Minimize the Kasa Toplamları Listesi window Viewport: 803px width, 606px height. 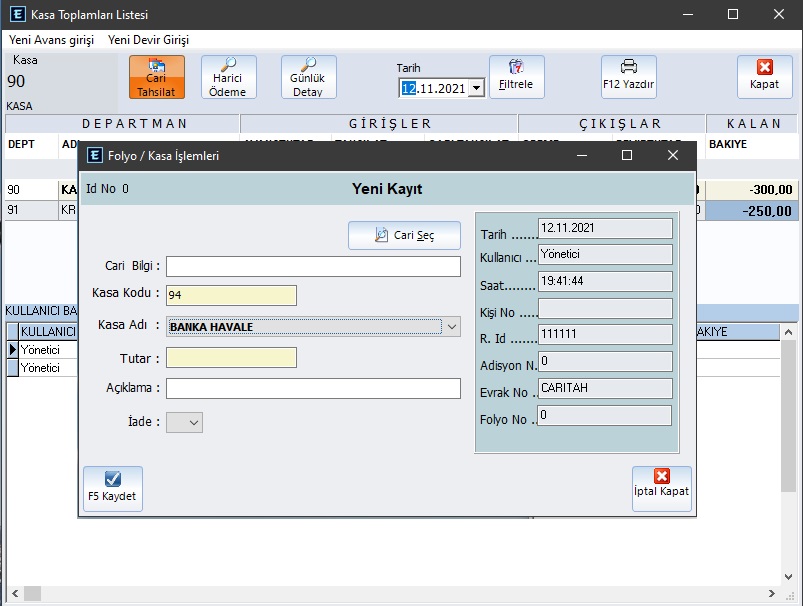pyautogui.click(x=688, y=14)
